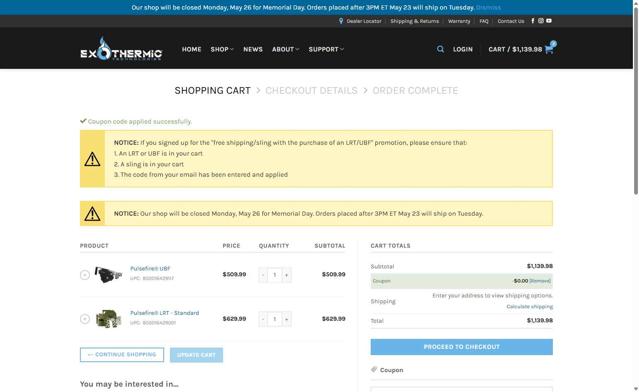Click the cart Total $1,139.98 value
The image size is (639, 392).
[x=540, y=320]
